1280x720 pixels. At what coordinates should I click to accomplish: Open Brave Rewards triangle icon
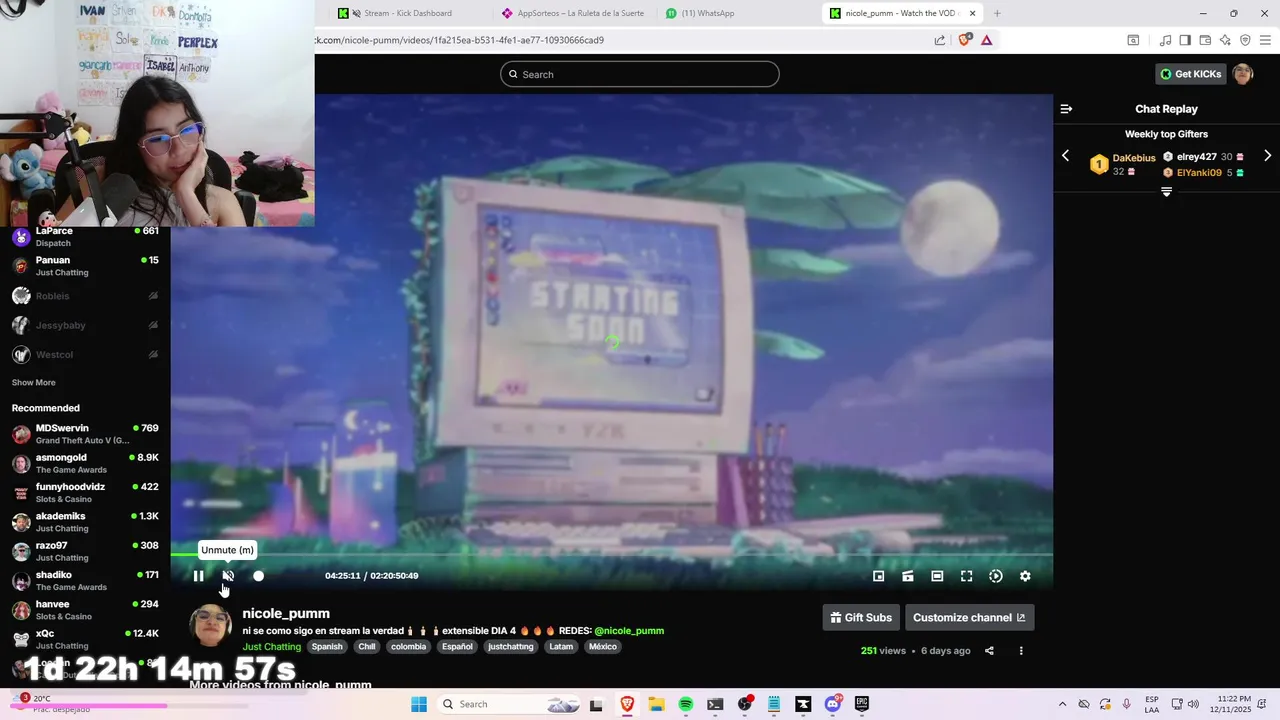[987, 40]
